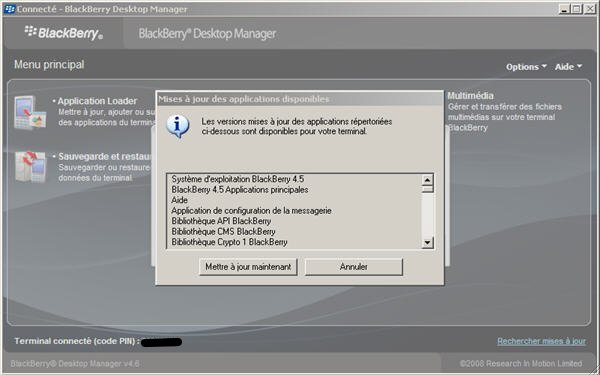Open Rechercher mises à jour link
Screen dimensions: 600x375
point(541,341)
